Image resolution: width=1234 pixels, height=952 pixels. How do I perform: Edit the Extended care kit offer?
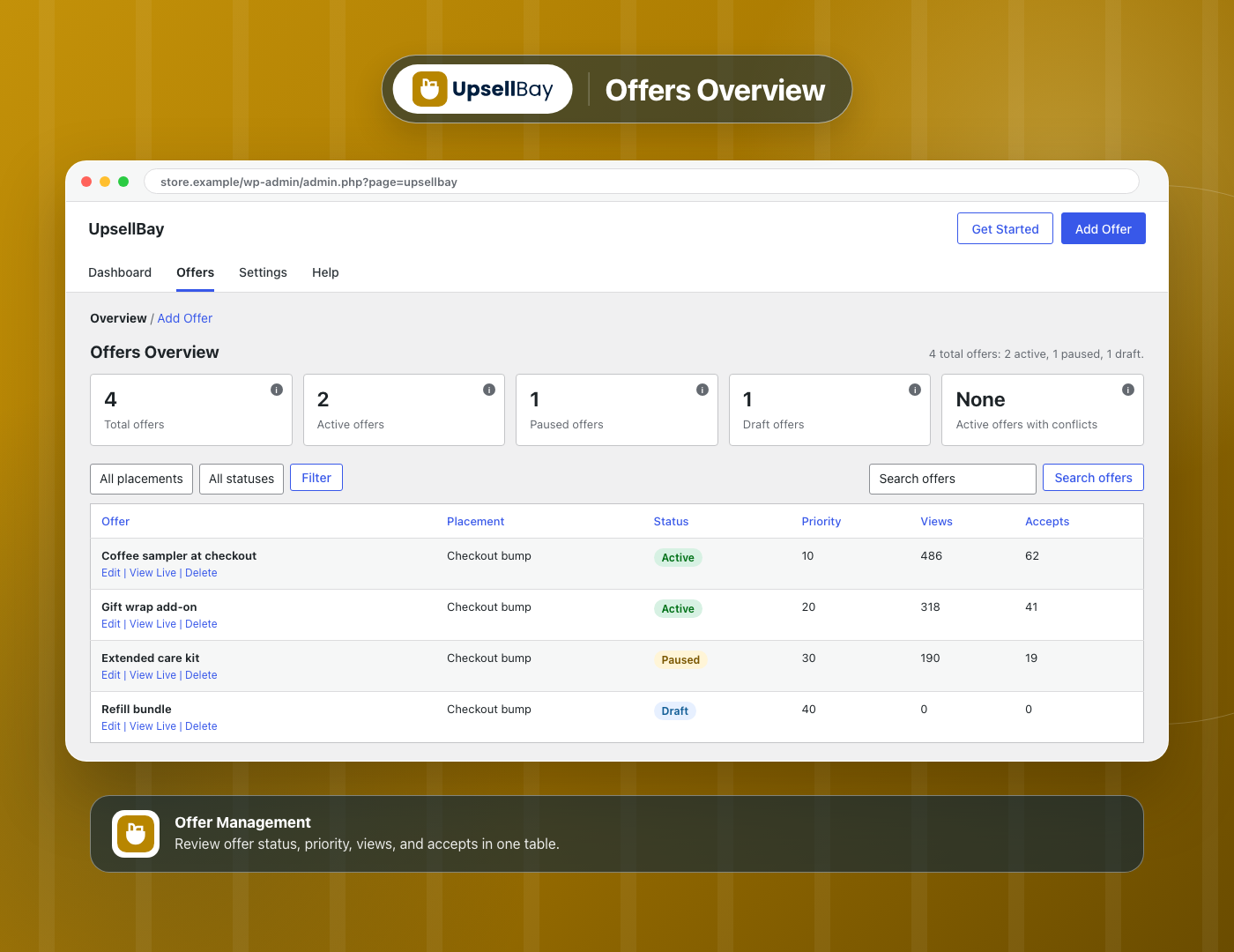[x=111, y=675]
